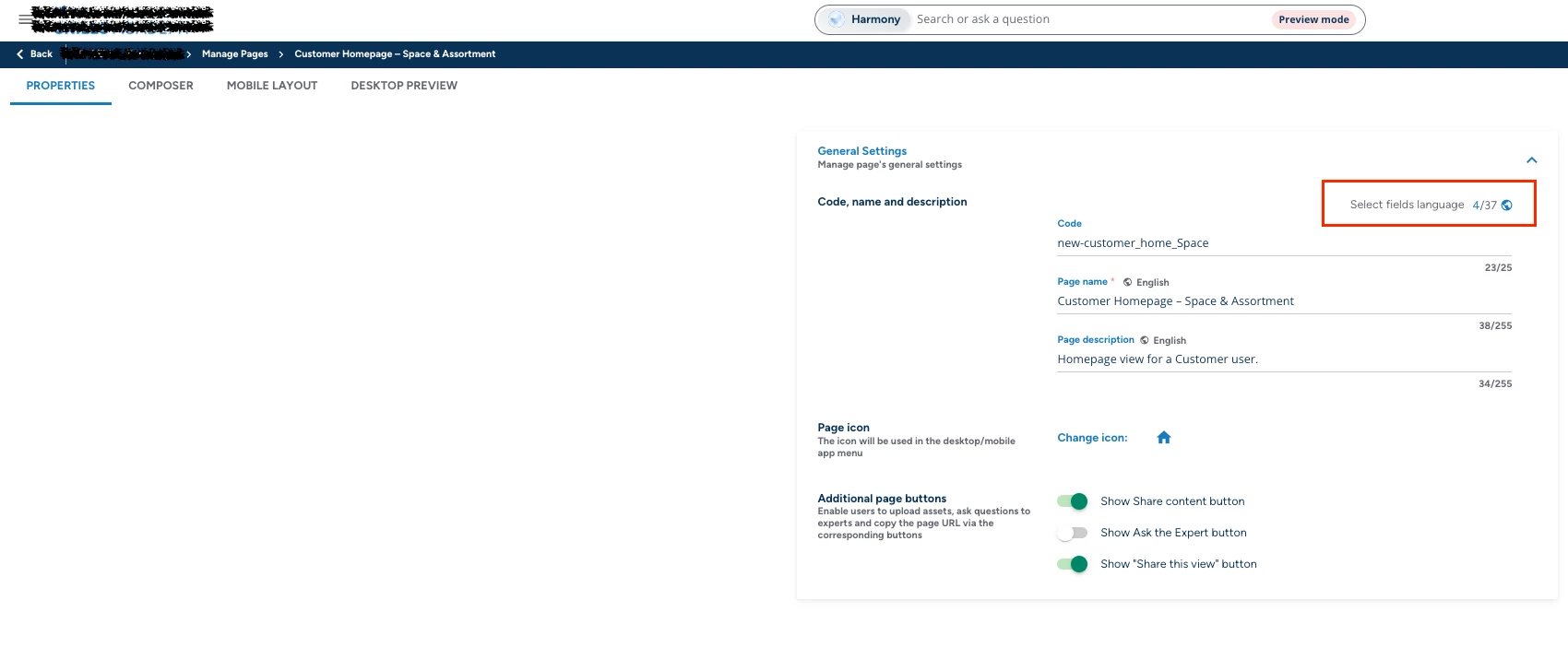Click the Show Share content button label
This screenshot has width=1568, height=647.
[x=1172, y=501]
